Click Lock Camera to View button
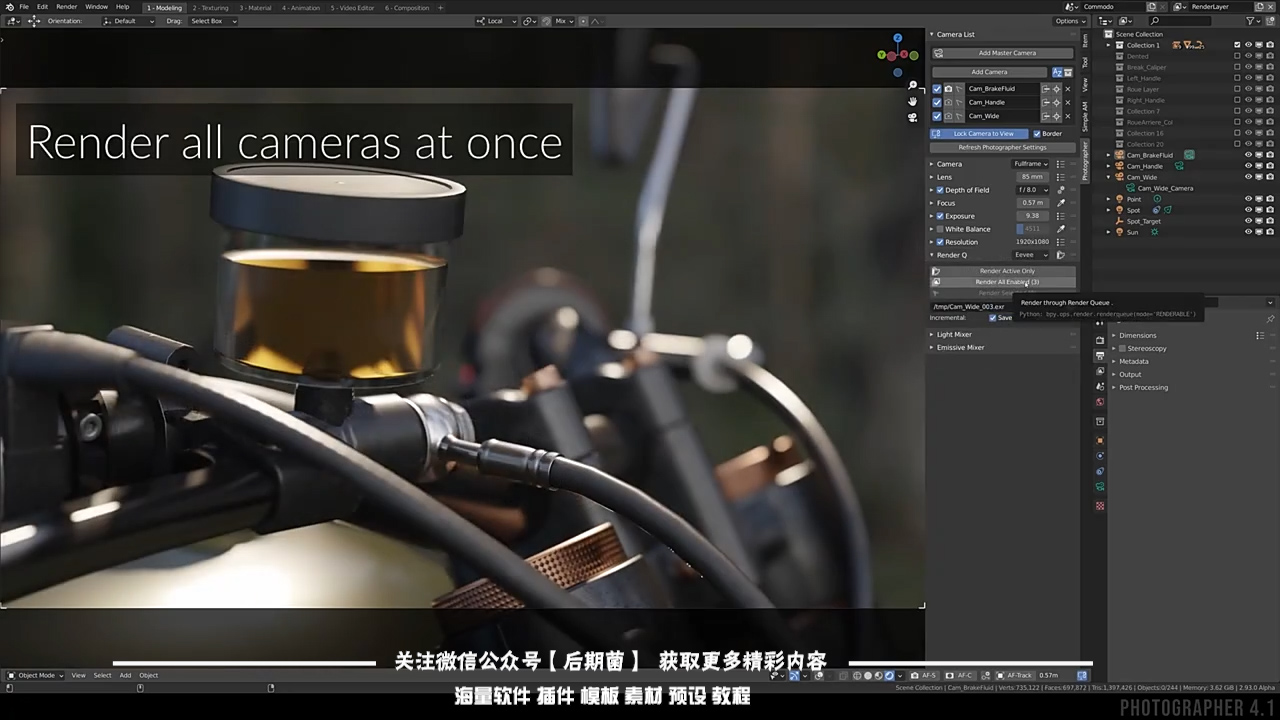The width and height of the screenshot is (1280, 720). [x=979, y=133]
